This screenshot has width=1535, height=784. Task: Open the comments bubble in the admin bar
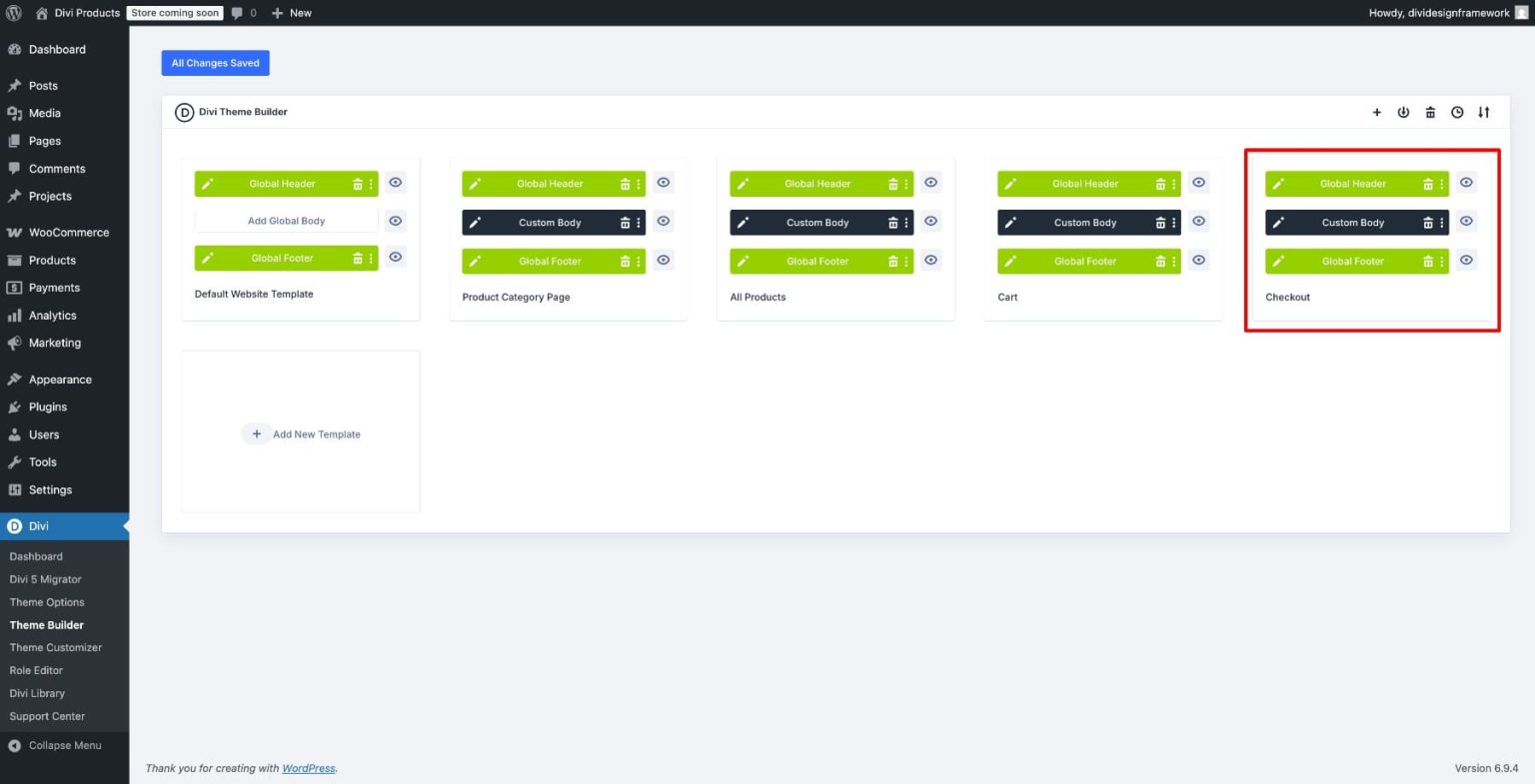243,13
